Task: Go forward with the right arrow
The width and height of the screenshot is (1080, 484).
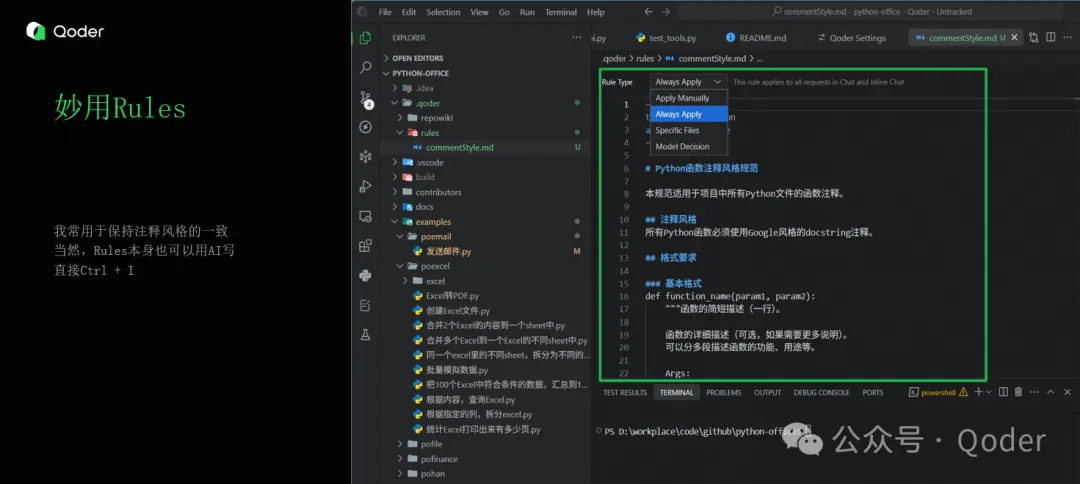Action: tap(665, 12)
